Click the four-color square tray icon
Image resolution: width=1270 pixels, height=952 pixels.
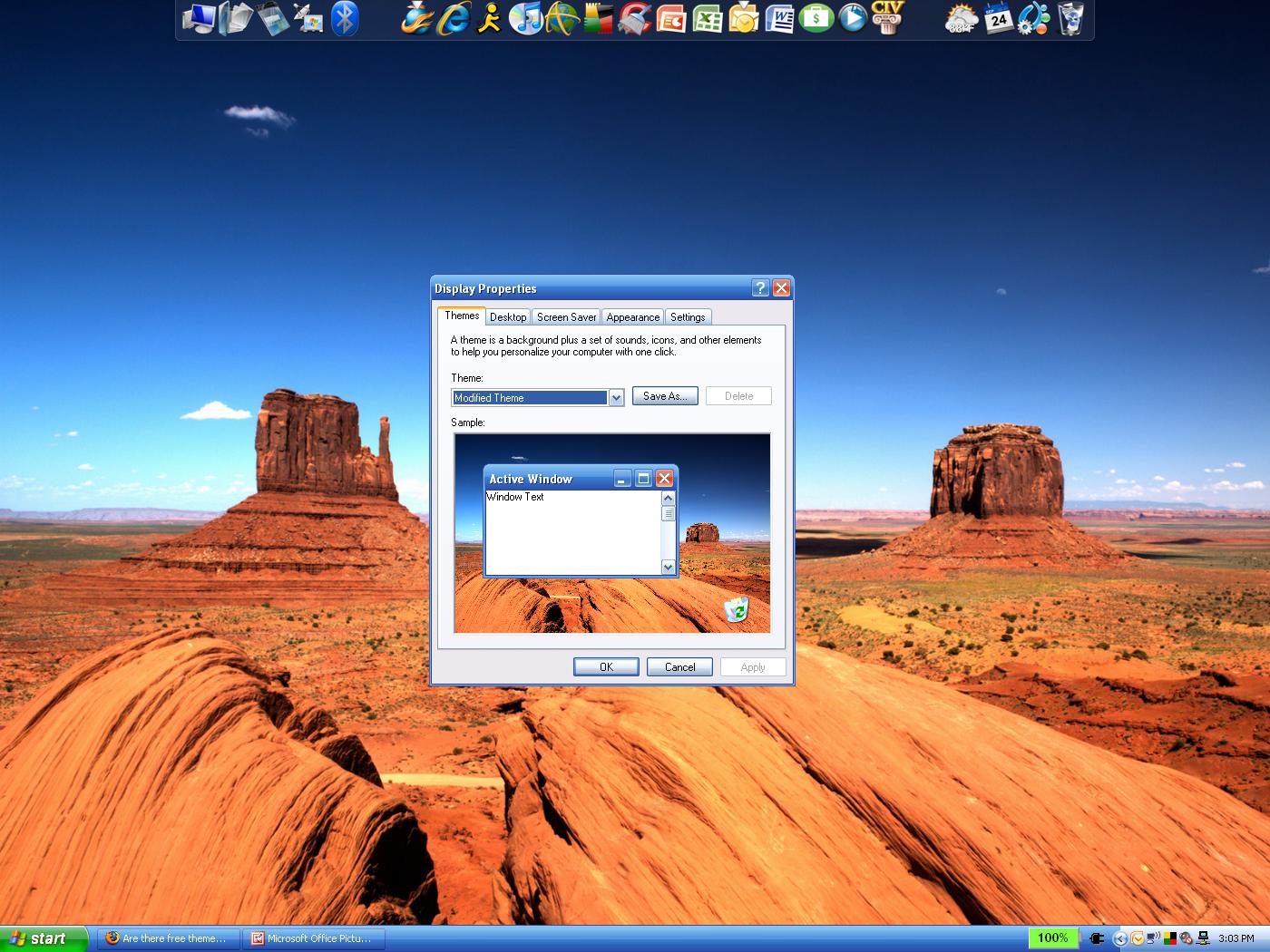(1170, 938)
